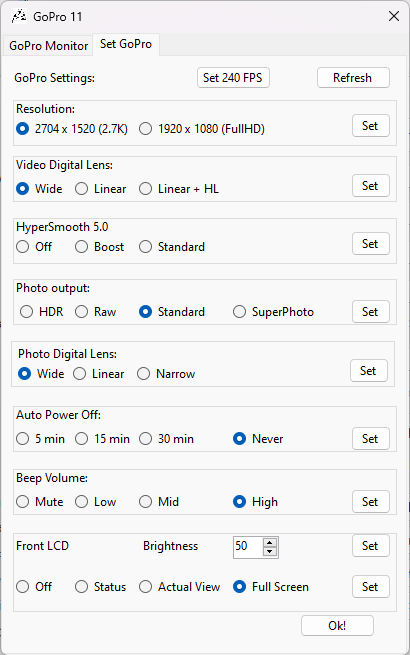Apply the Resolution setting with Set
410x655 pixels.
tap(371, 126)
